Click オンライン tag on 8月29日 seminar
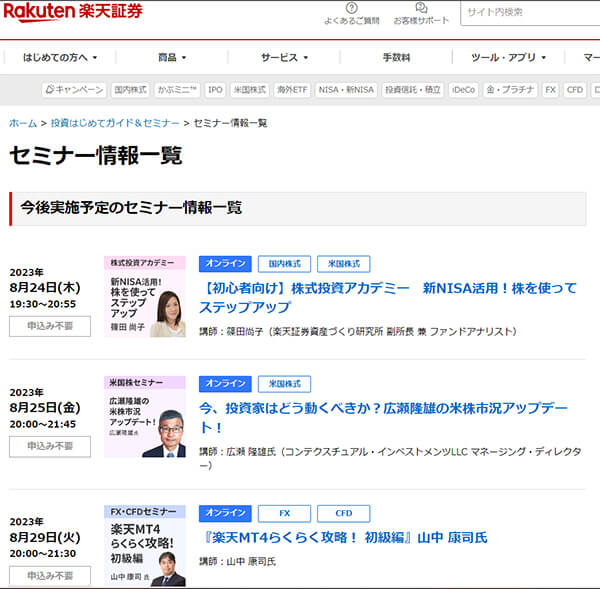The width and height of the screenshot is (600, 589). [225, 513]
